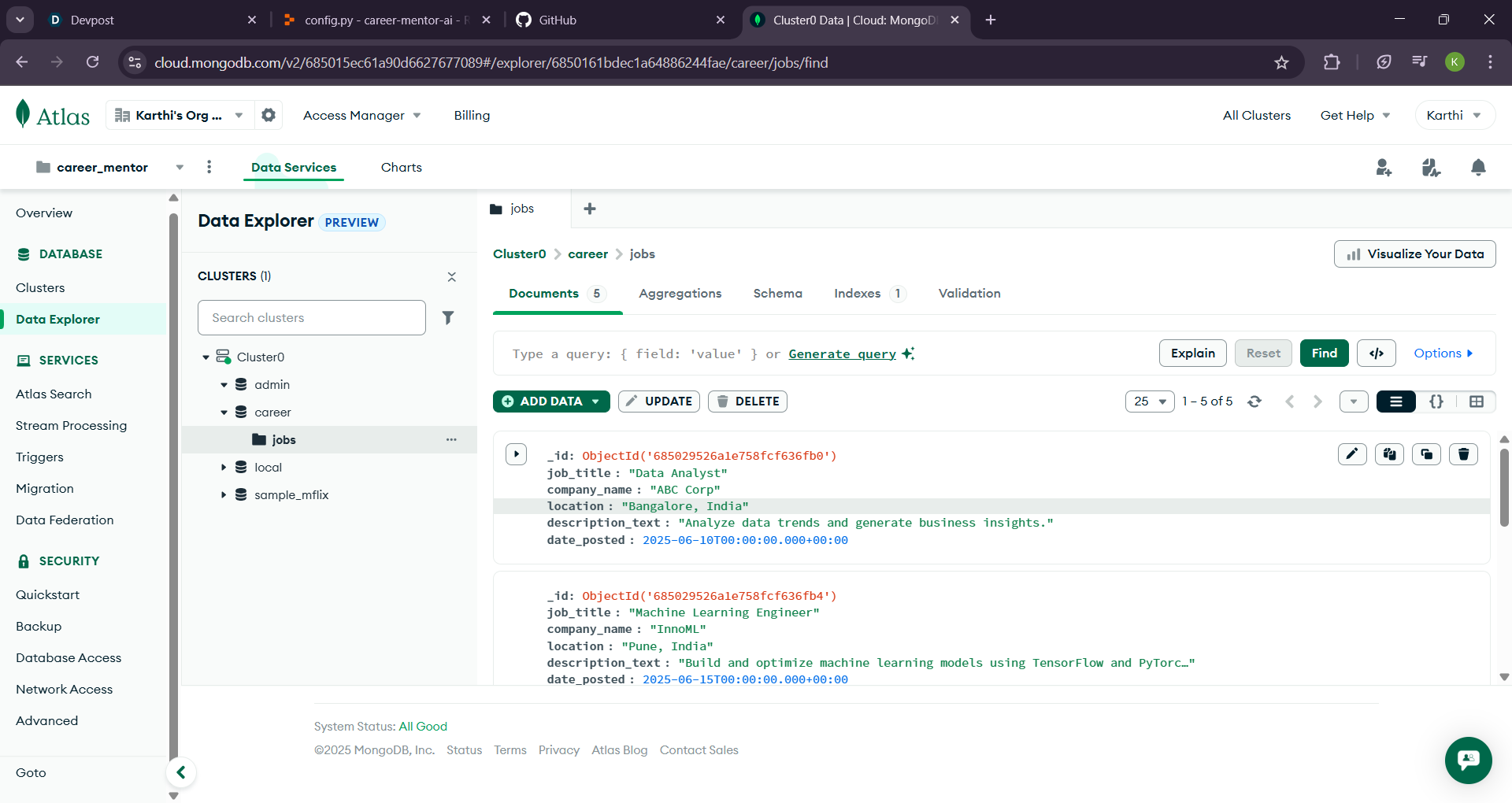Clone the Data Analyst document
1512x803 pixels.
[x=1426, y=454]
